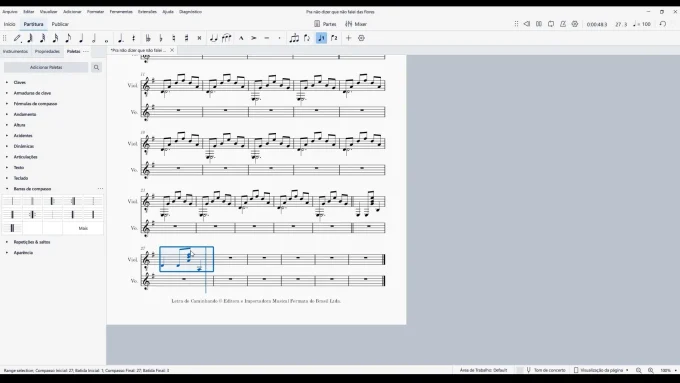Switch to the Publicar tab
This screenshot has width=680, height=383.
point(60,24)
